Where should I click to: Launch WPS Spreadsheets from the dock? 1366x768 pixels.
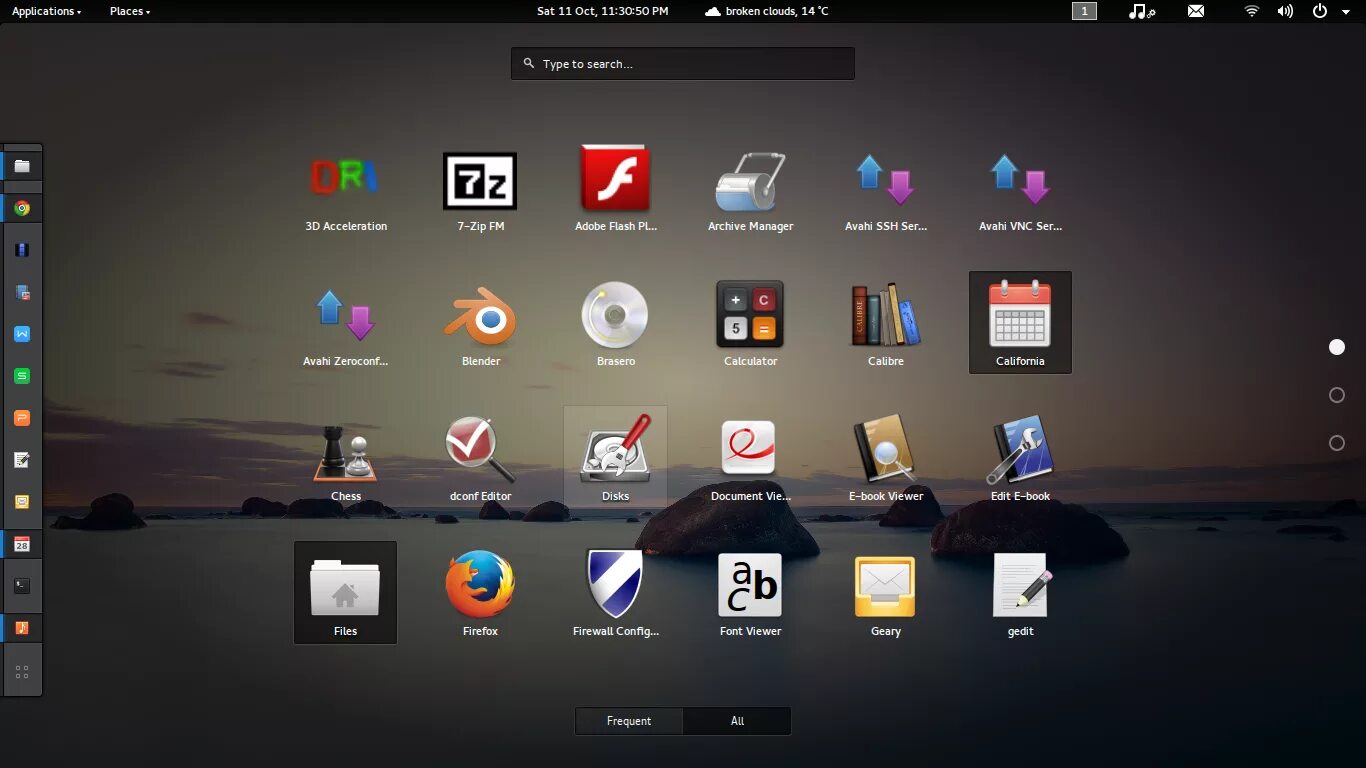pyautogui.click(x=22, y=376)
